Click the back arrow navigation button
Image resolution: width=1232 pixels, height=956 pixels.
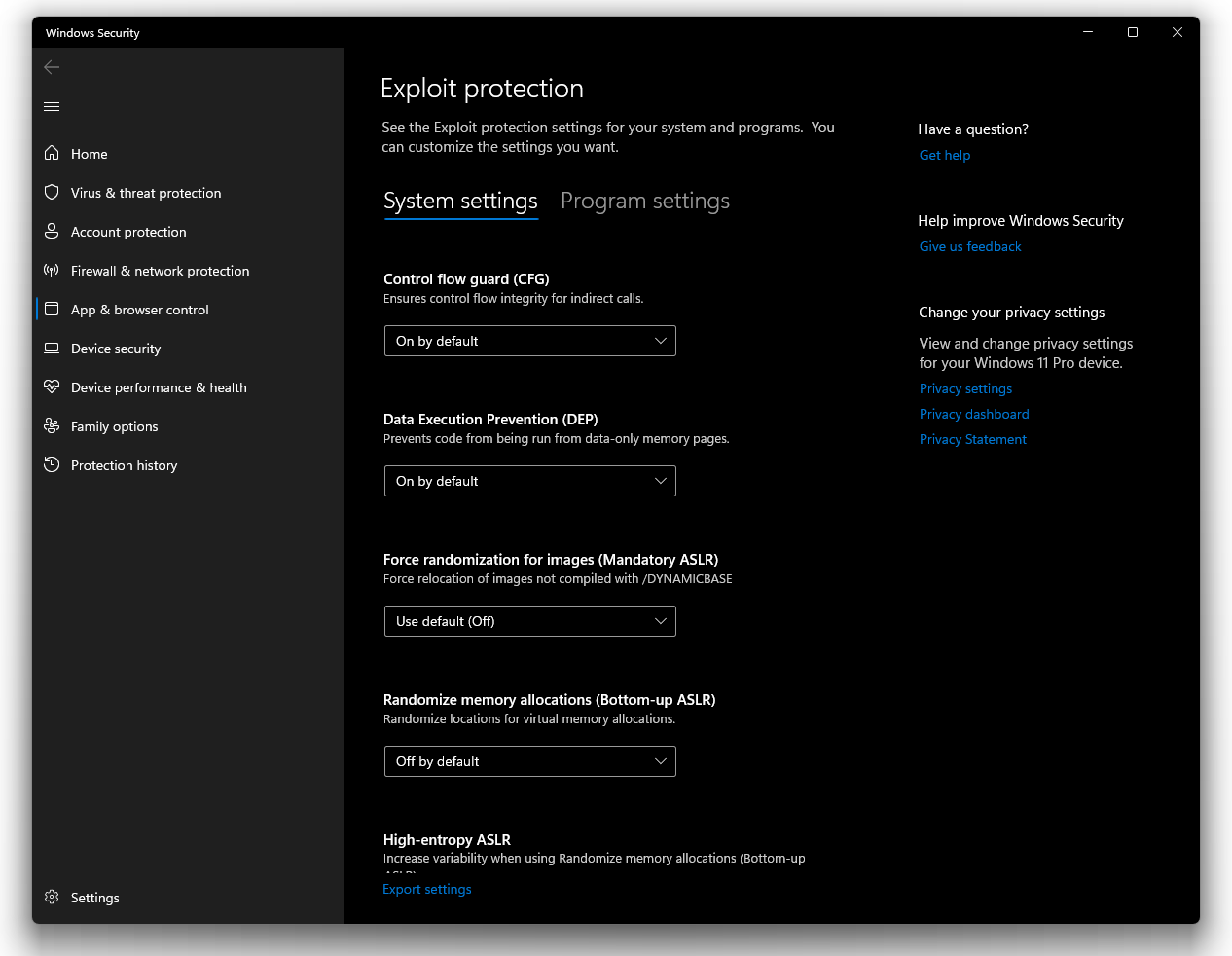(x=51, y=66)
